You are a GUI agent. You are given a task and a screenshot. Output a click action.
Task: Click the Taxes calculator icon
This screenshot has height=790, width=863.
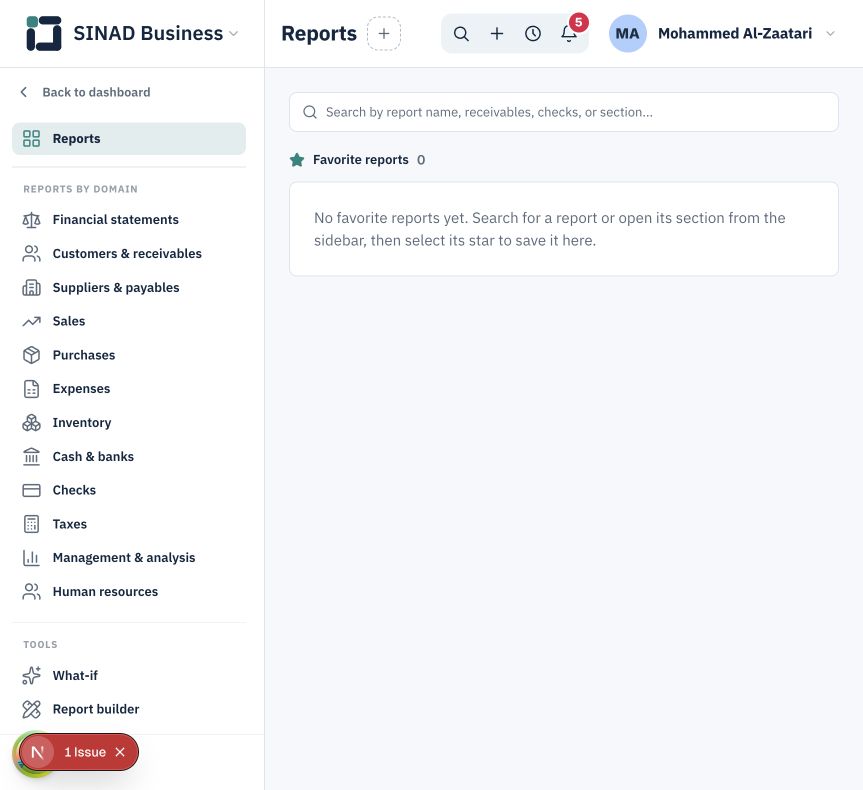click(31, 524)
